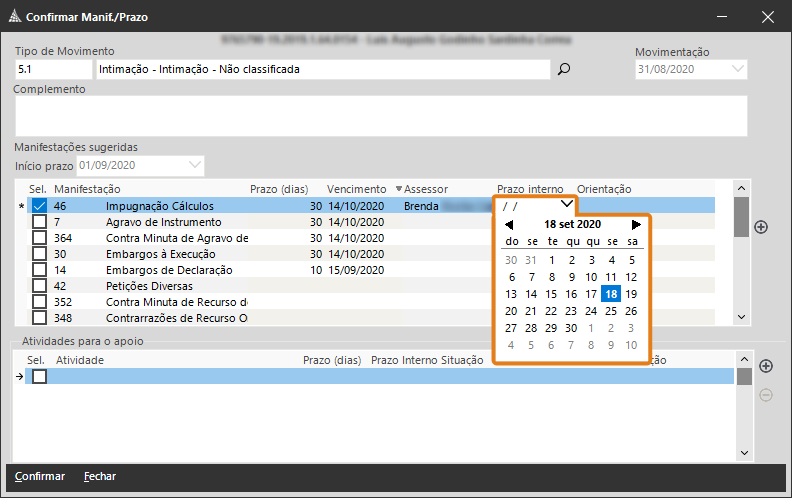Click the magnifier search icon beside Tipo de Movimento
The height and width of the screenshot is (498, 792).
tap(563, 70)
